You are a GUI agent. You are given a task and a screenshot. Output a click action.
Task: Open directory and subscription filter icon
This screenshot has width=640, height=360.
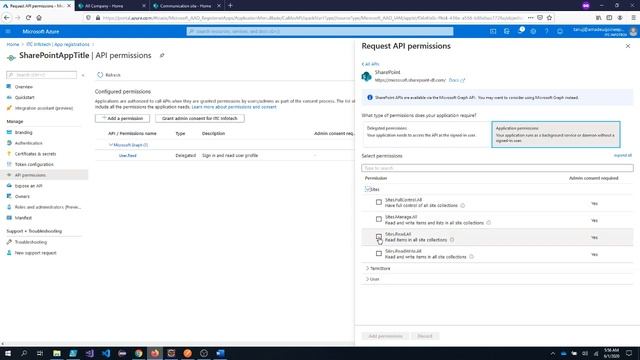[x=507, y=31]
